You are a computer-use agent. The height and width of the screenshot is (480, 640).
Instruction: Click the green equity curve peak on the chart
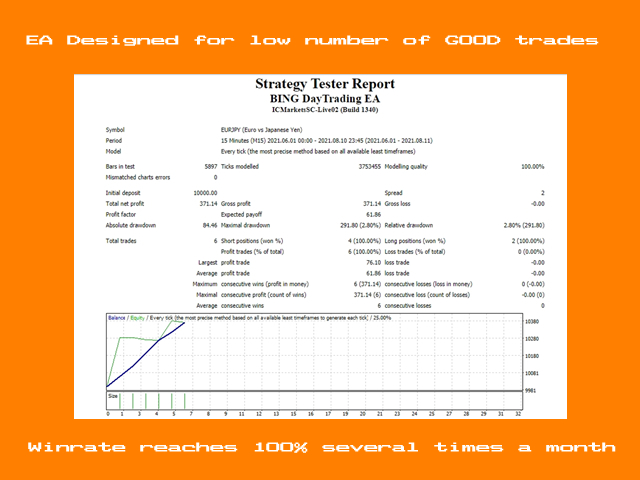point(173,321)
